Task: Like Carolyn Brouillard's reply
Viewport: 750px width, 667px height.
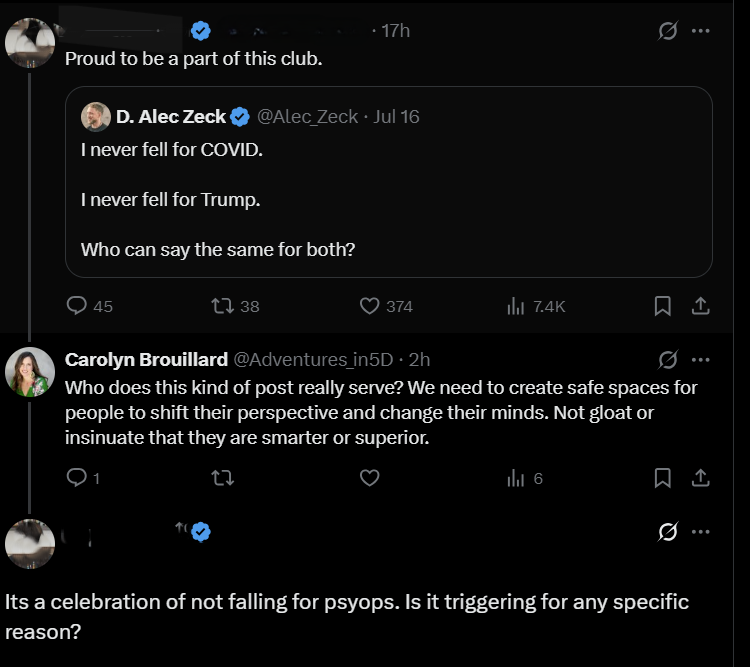Action: coord(371,478)
